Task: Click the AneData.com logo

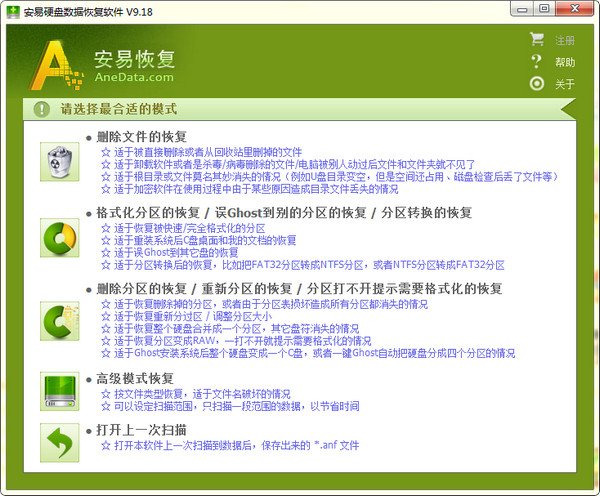Action: (103, 65)
